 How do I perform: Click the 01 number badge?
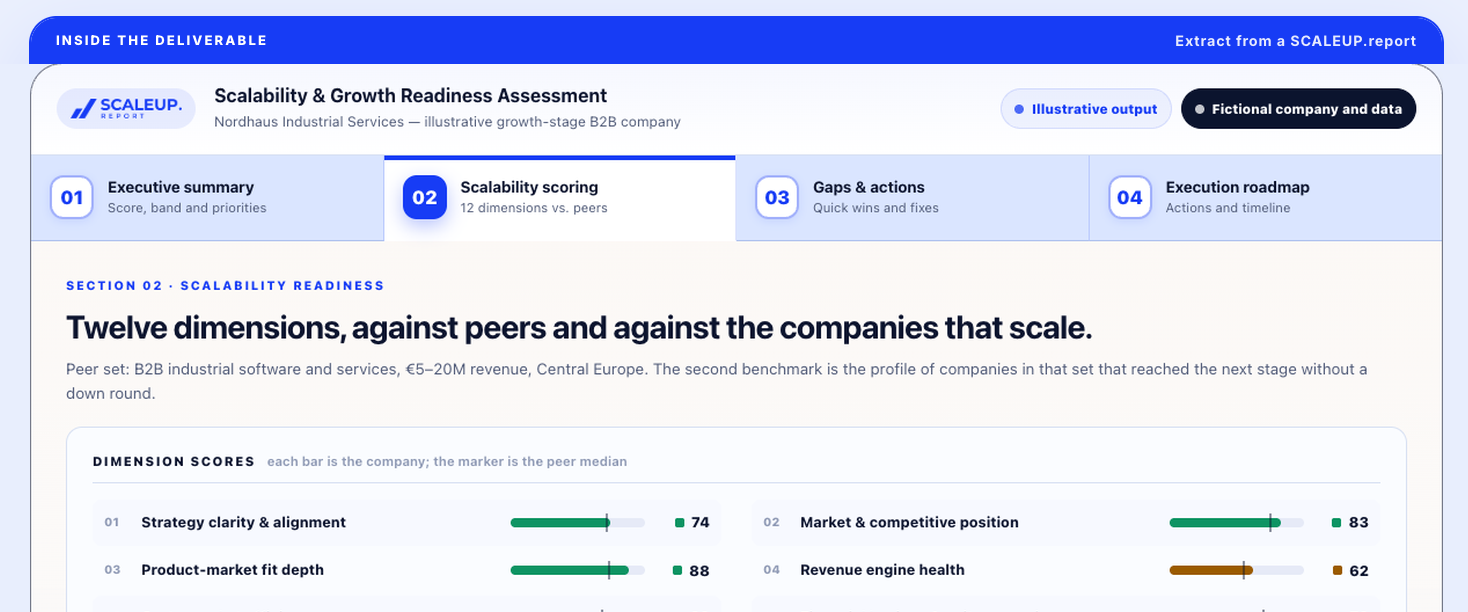tap(72, 198)
